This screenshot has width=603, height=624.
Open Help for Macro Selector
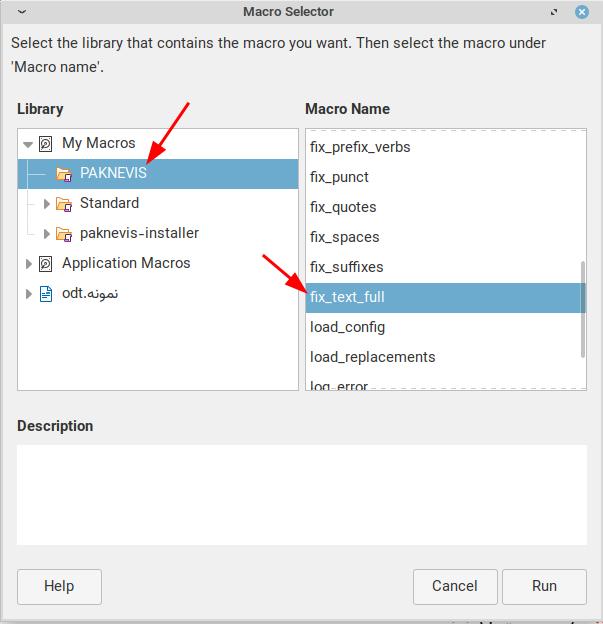59,586
